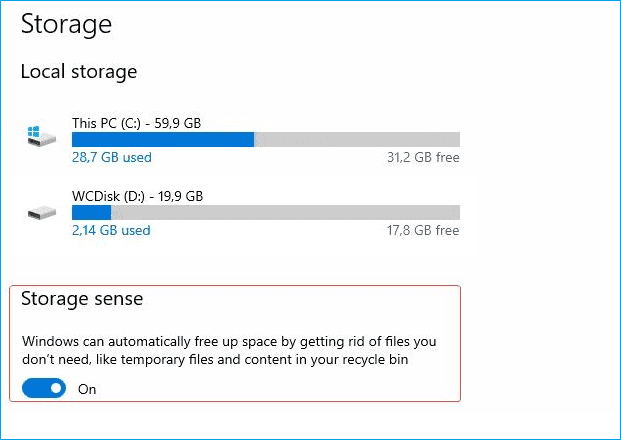Click the "On" label beside the toggle
This screenshot has width=621, height=440.
[x=87, y=389]
